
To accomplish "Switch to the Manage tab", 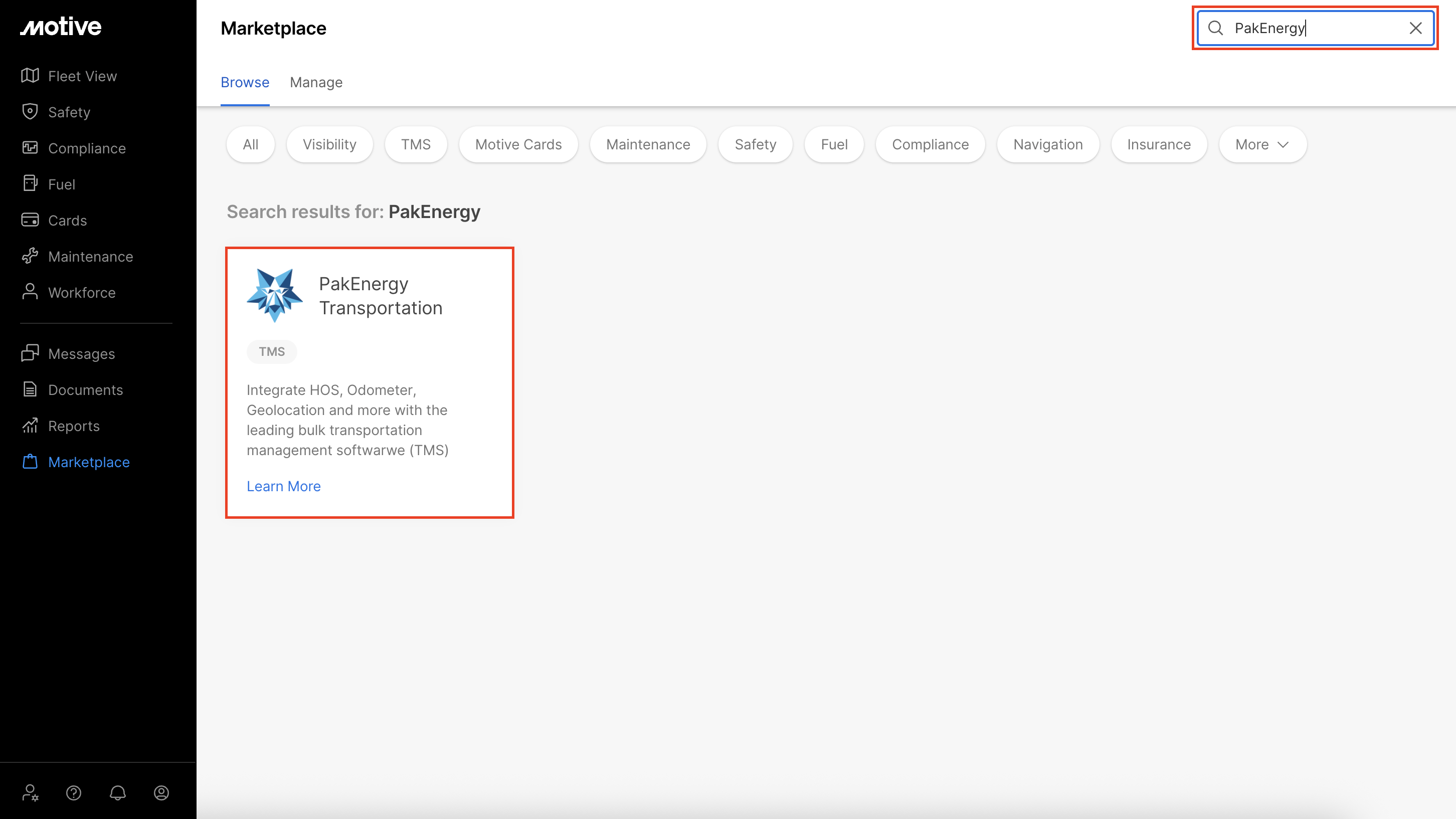I will point(316,83).
